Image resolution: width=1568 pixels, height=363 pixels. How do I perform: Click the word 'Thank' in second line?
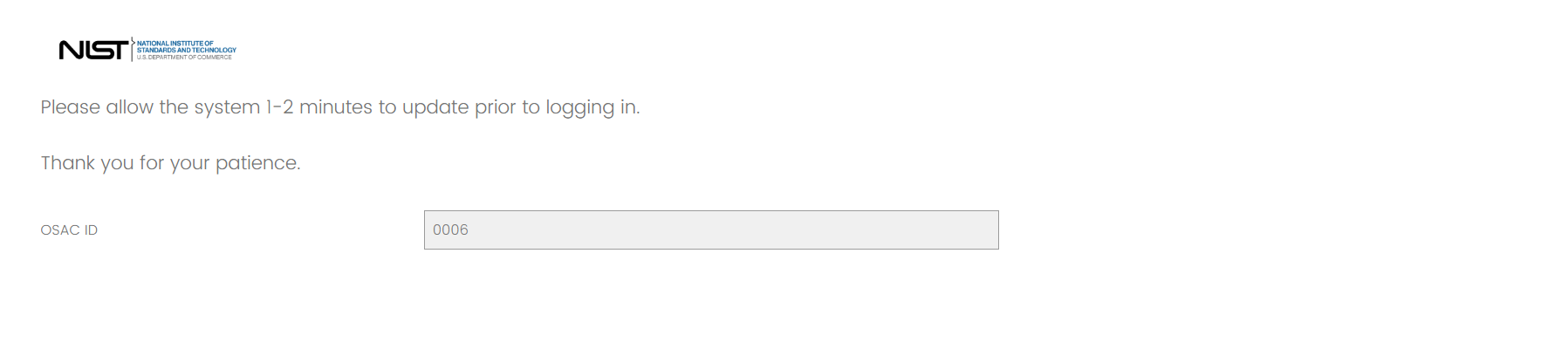click(67, 163)
